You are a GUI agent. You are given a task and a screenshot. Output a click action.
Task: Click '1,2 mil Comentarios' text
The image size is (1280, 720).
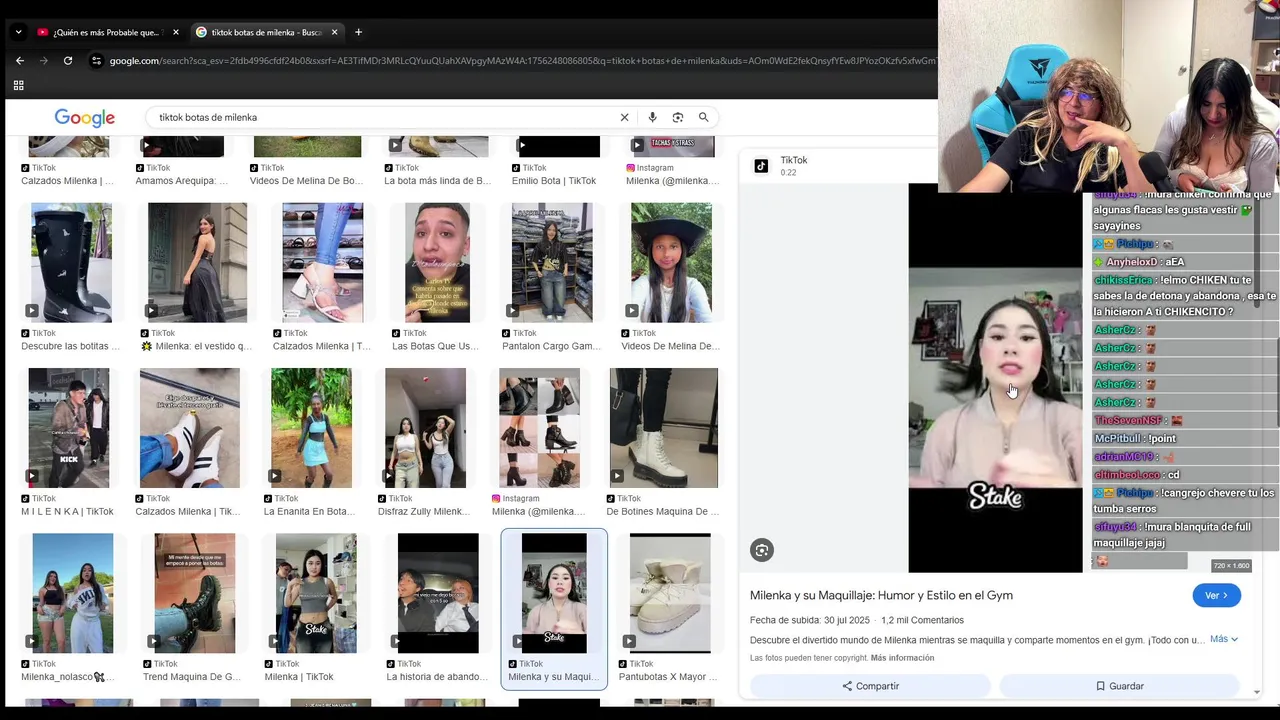(x=922, y=620)
